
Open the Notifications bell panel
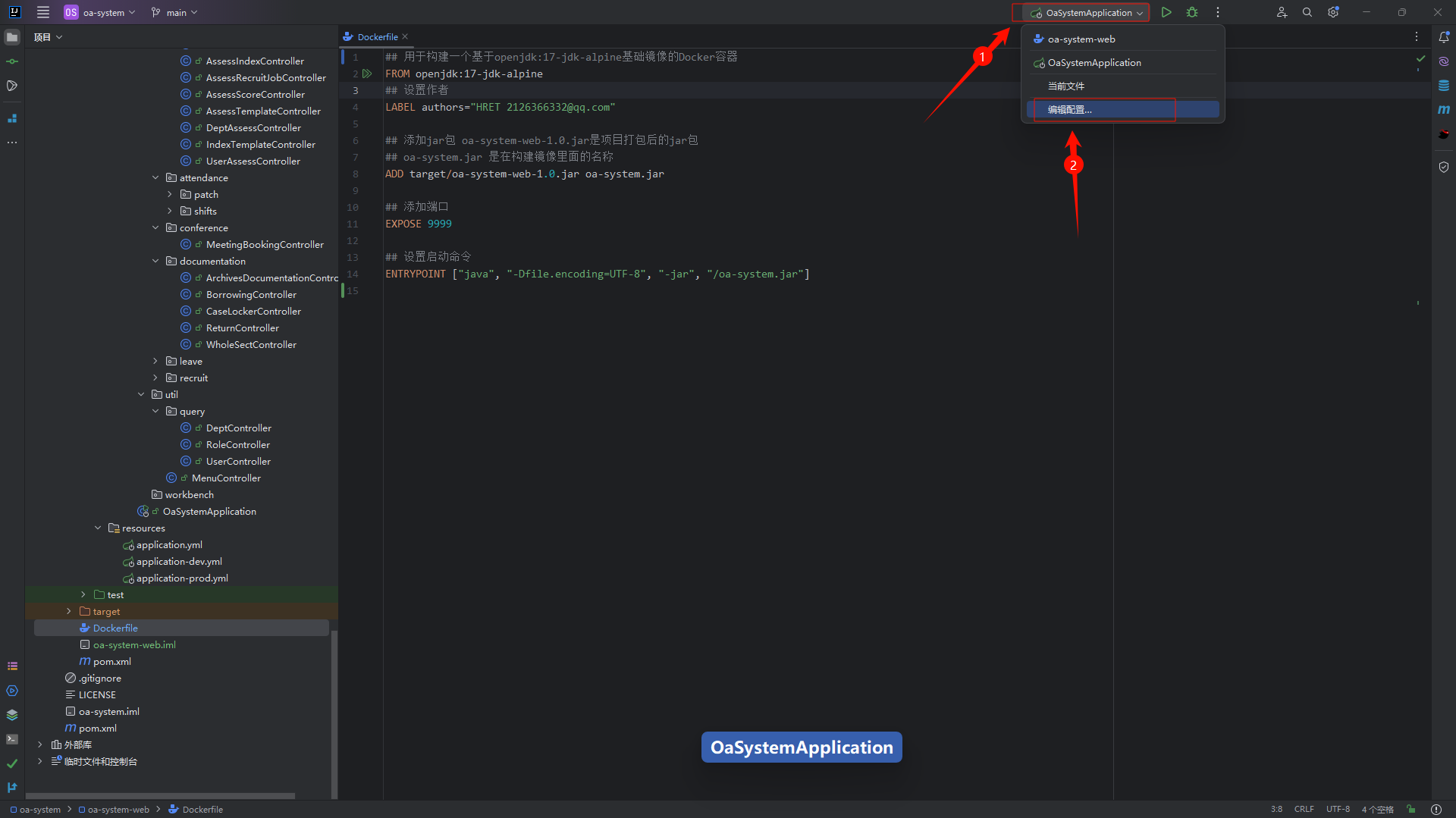(1444, 37)
